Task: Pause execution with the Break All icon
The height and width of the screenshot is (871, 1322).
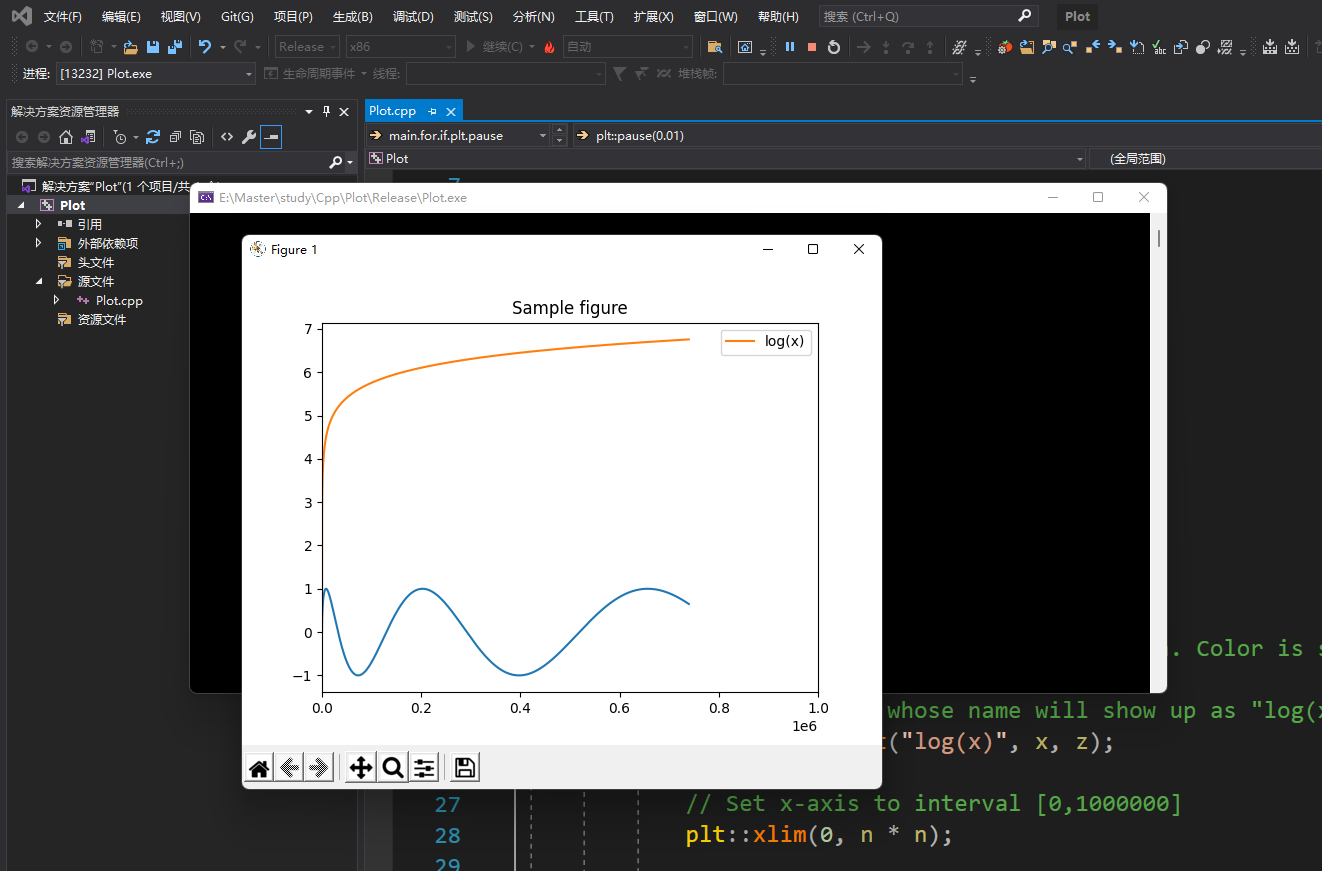Action: [789, 46]
